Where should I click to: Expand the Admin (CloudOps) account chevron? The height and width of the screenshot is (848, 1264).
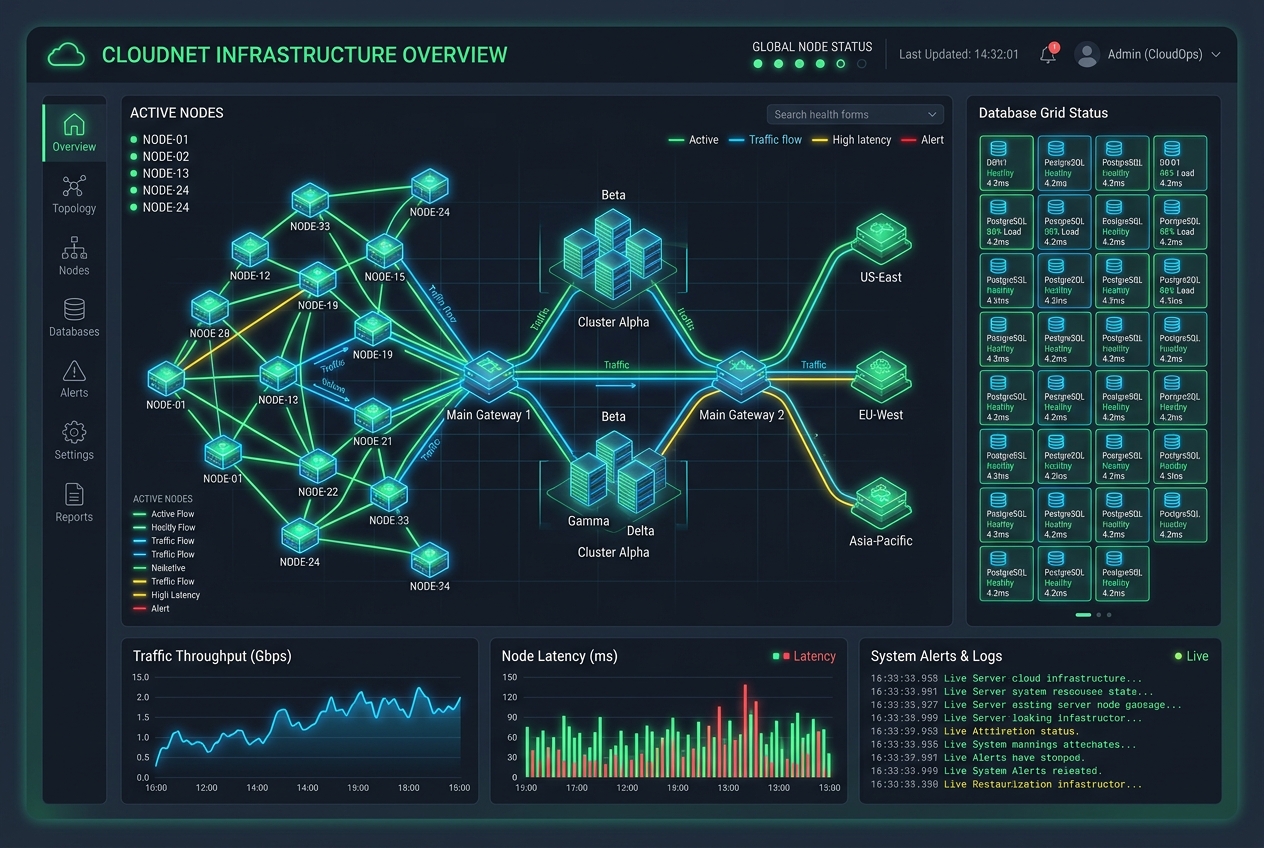click(x=1216, y=55)
